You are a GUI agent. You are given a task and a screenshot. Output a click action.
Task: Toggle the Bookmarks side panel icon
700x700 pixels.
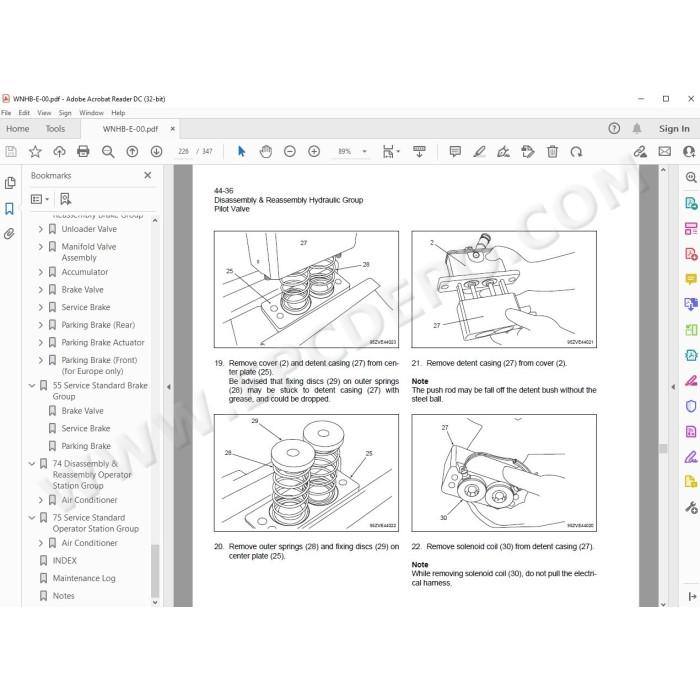9,208
